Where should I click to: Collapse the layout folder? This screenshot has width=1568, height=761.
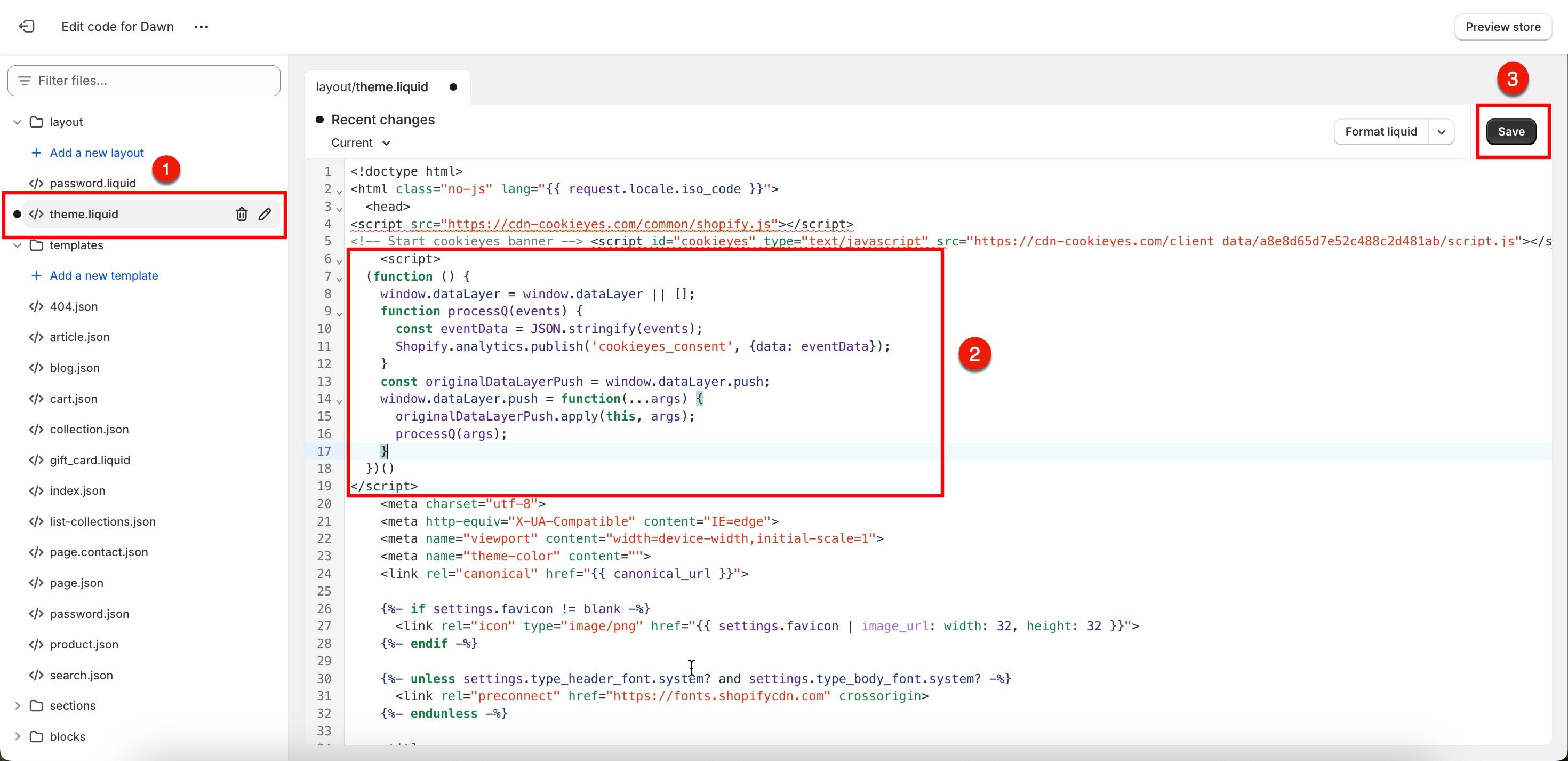tap(17, 122)
